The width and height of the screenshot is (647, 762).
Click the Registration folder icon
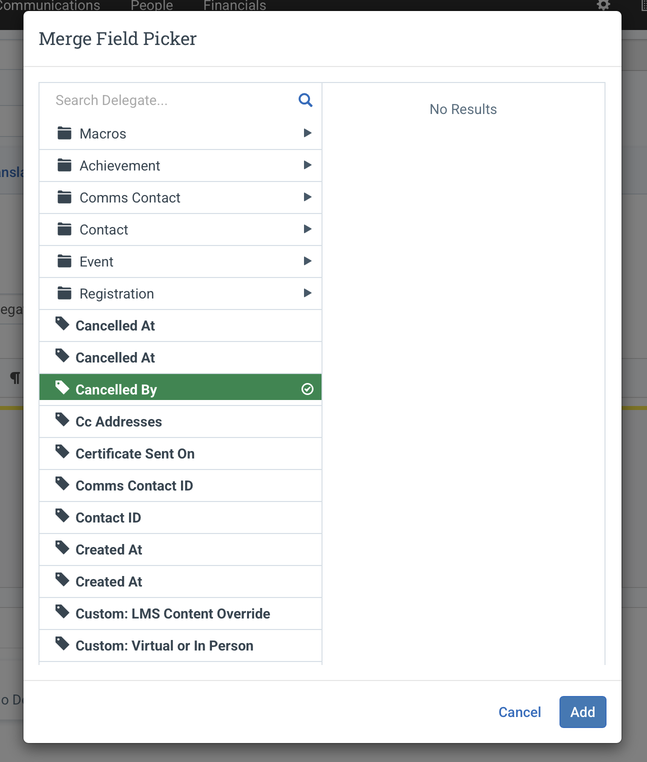click(x=64, y=293)
